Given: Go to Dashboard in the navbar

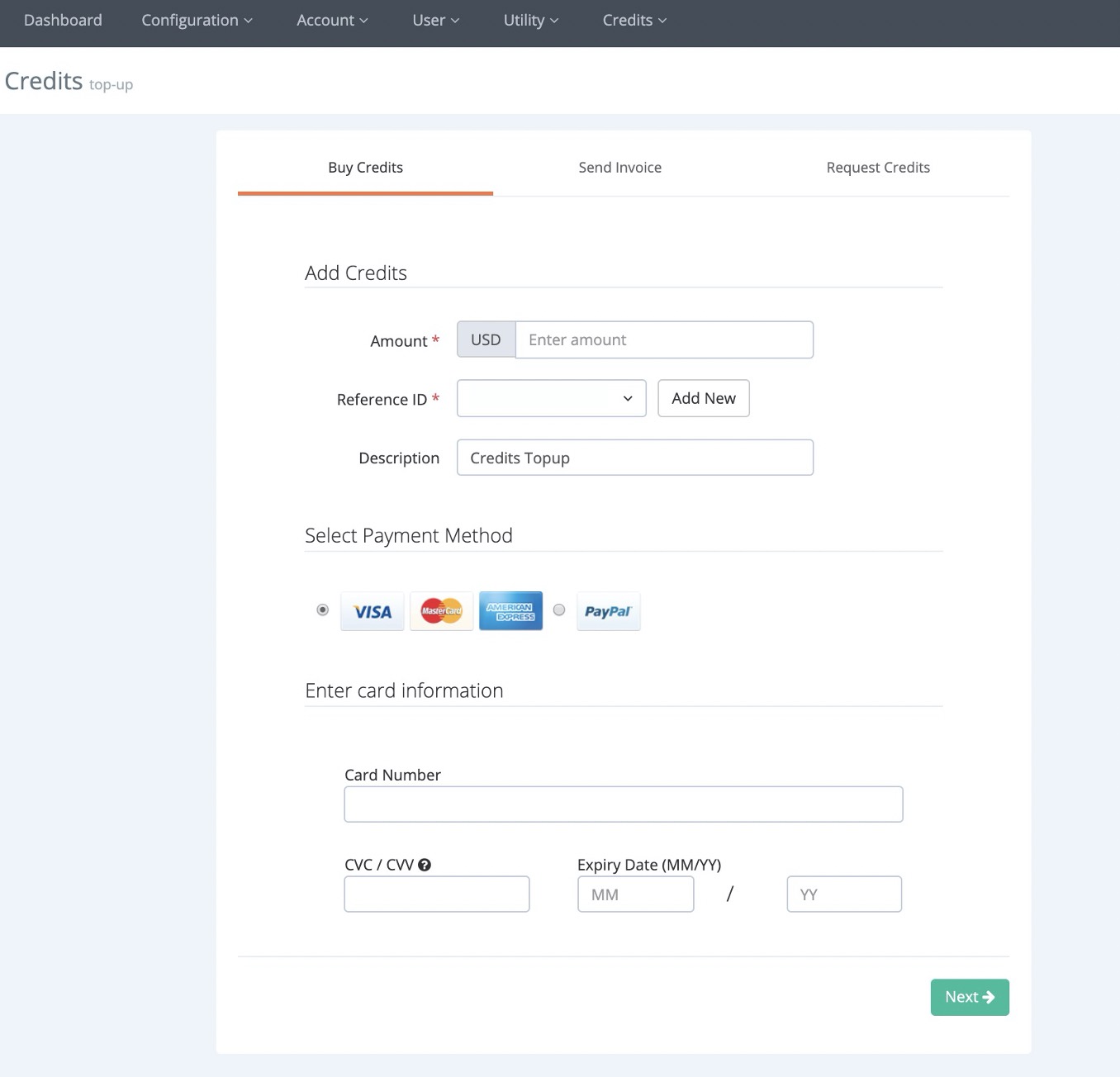Looking at the screenshot, I should pos(63,21).
